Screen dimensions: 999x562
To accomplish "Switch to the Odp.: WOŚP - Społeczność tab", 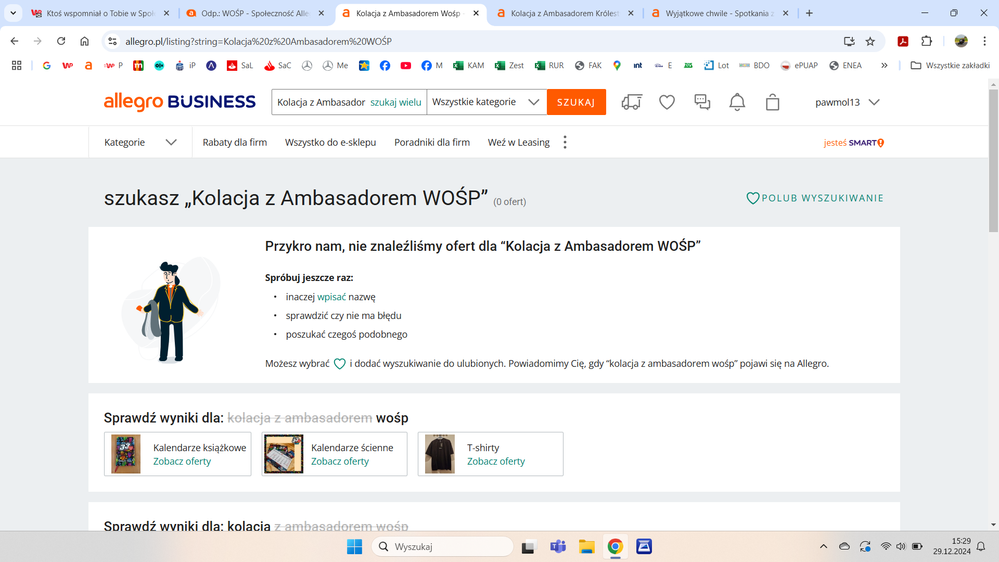I will point(254,13).
